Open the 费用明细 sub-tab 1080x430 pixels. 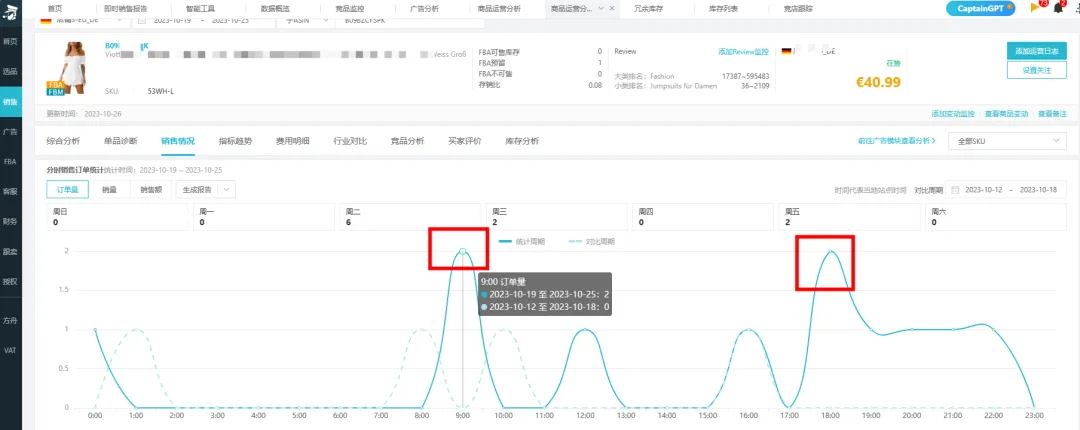click(293, 141)
